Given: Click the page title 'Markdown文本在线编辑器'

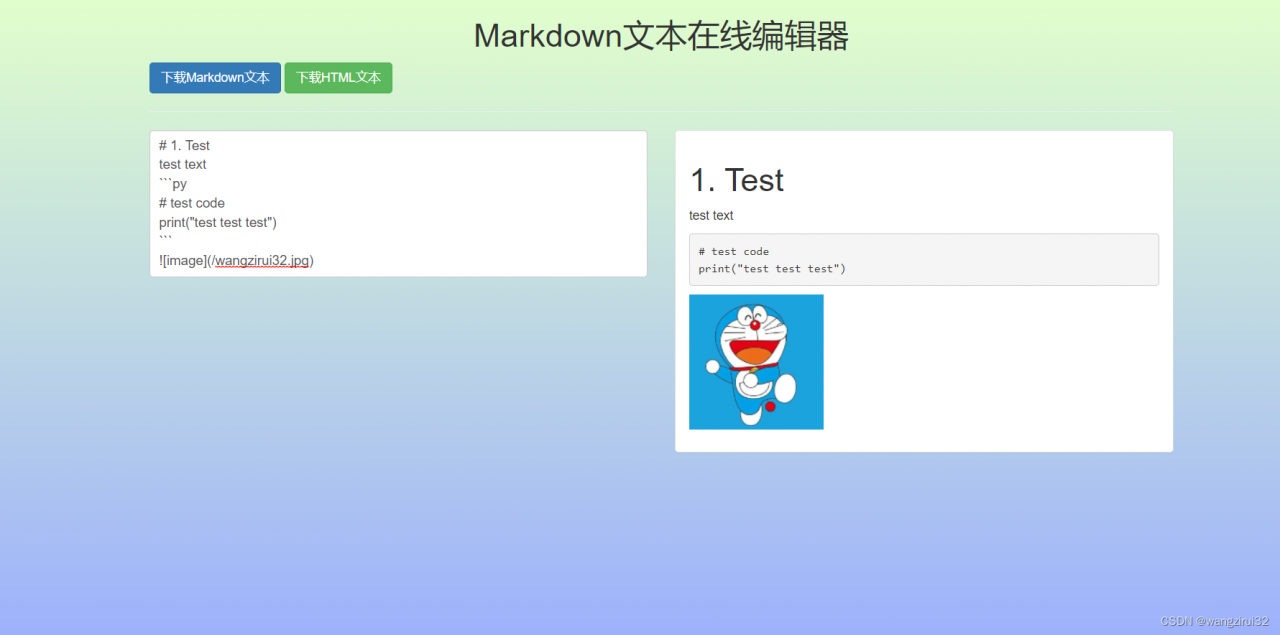Looking at the screenshot, I should click(660, 36).
